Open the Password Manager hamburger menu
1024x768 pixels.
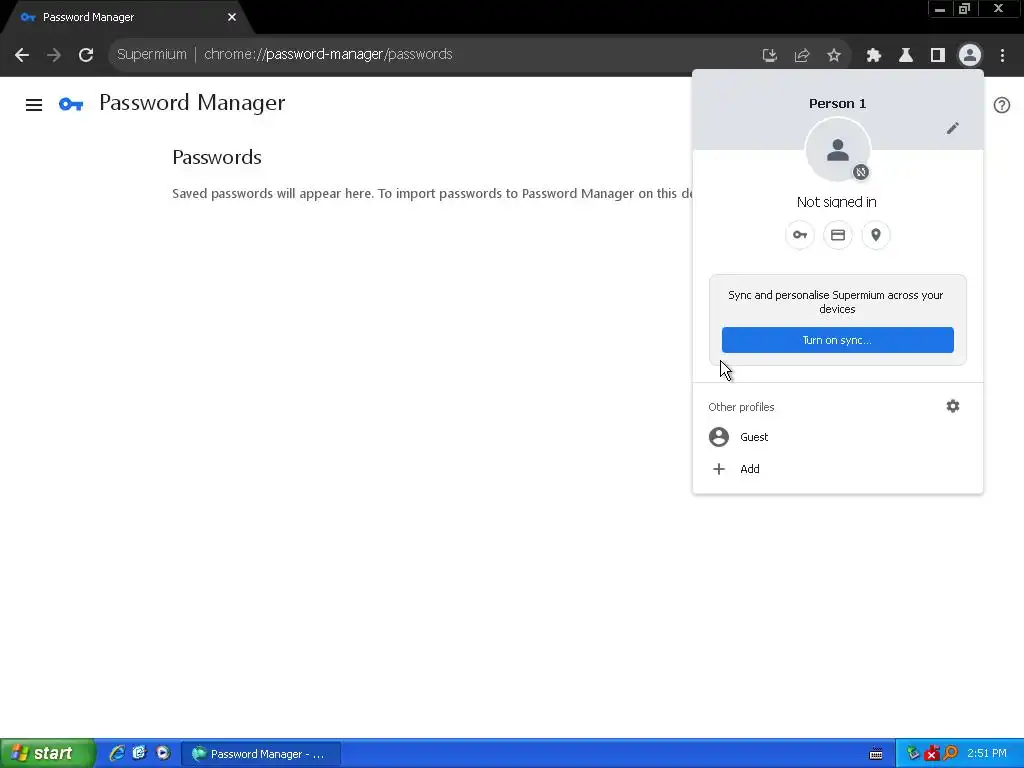click(34, 104)
